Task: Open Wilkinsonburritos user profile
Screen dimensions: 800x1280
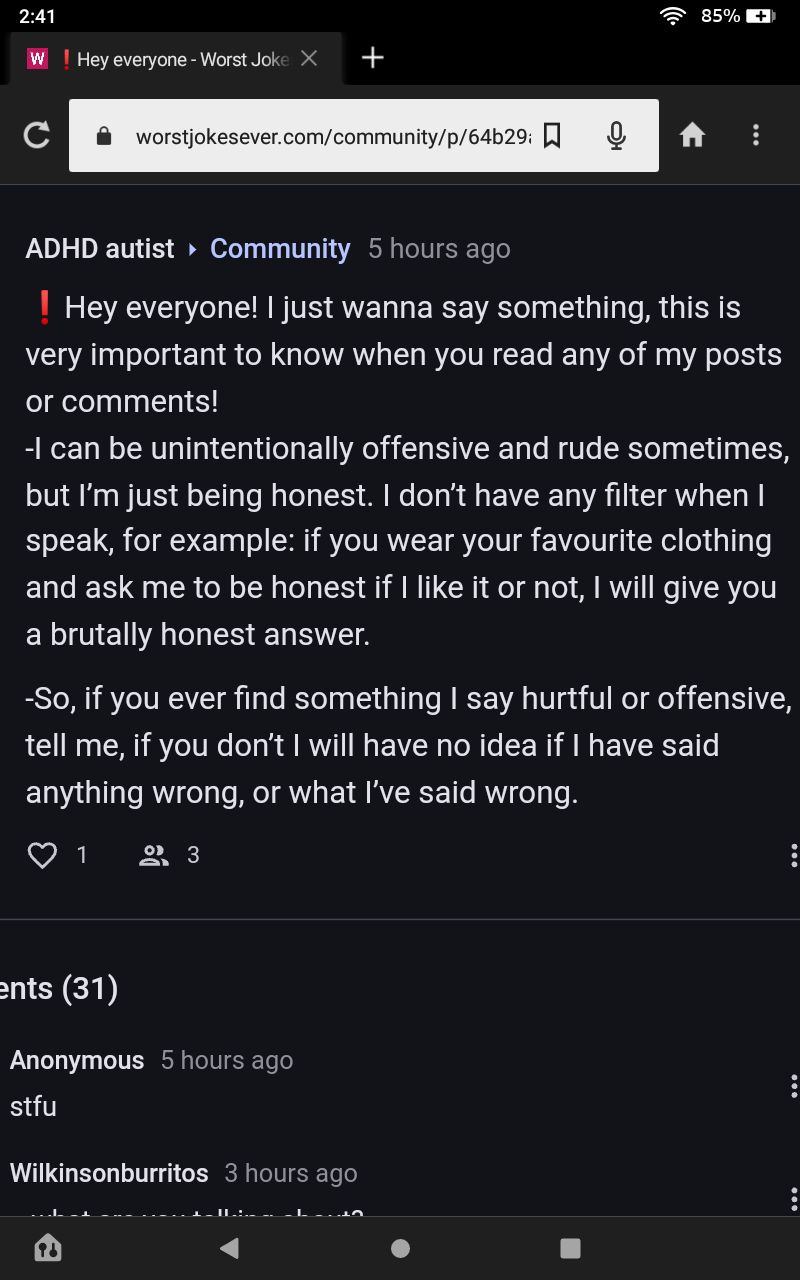Action: [x=109, y=1173]
